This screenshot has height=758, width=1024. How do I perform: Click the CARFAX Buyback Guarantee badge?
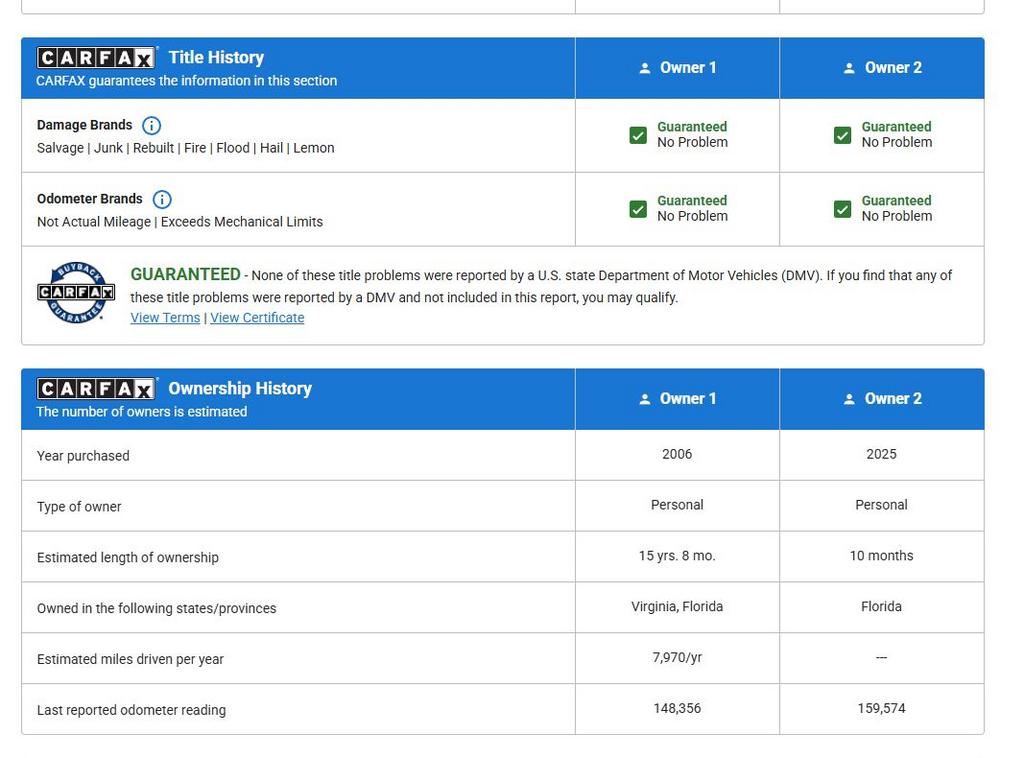(x=76, y=292)
